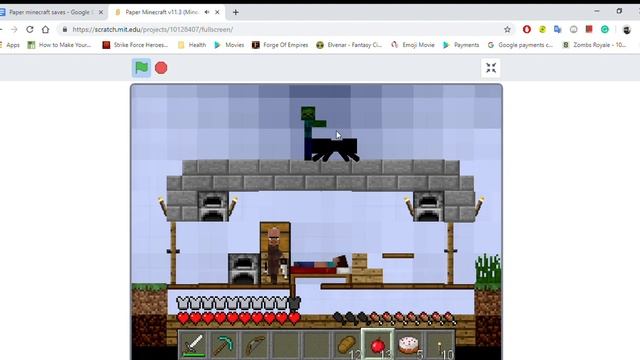This screenshot has height=360, width=640.
Task: Select the empty fifth hotbar slot
Action: tap(316, 345)
